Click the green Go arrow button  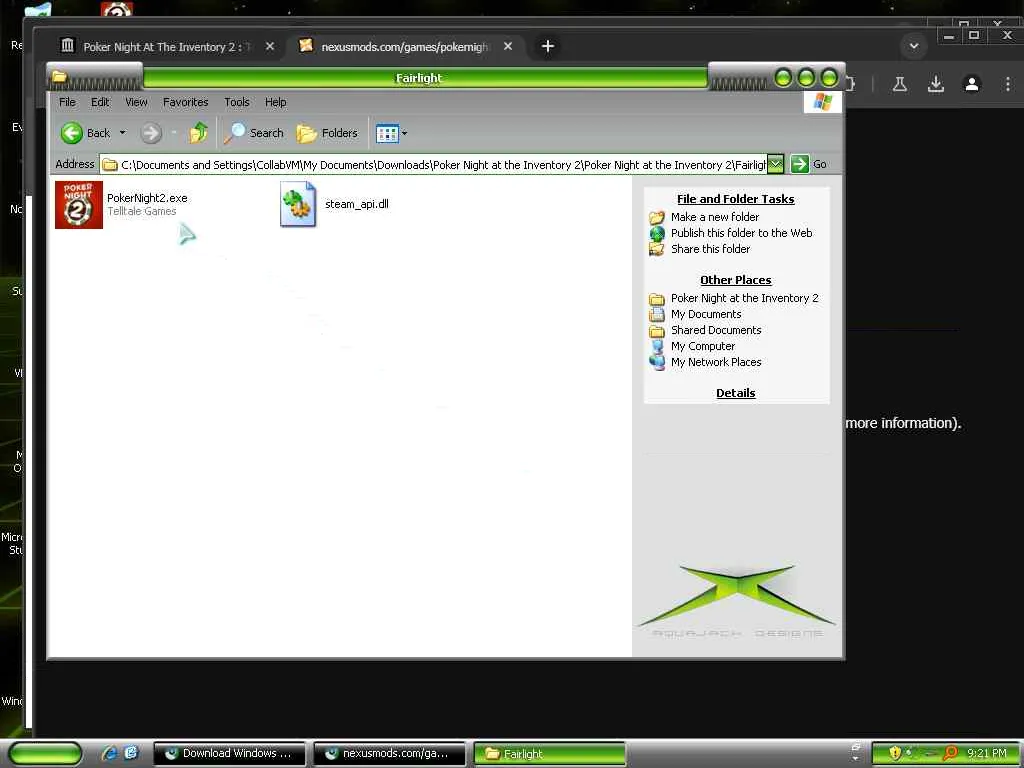pyautogui.click(x=799, y=164)
